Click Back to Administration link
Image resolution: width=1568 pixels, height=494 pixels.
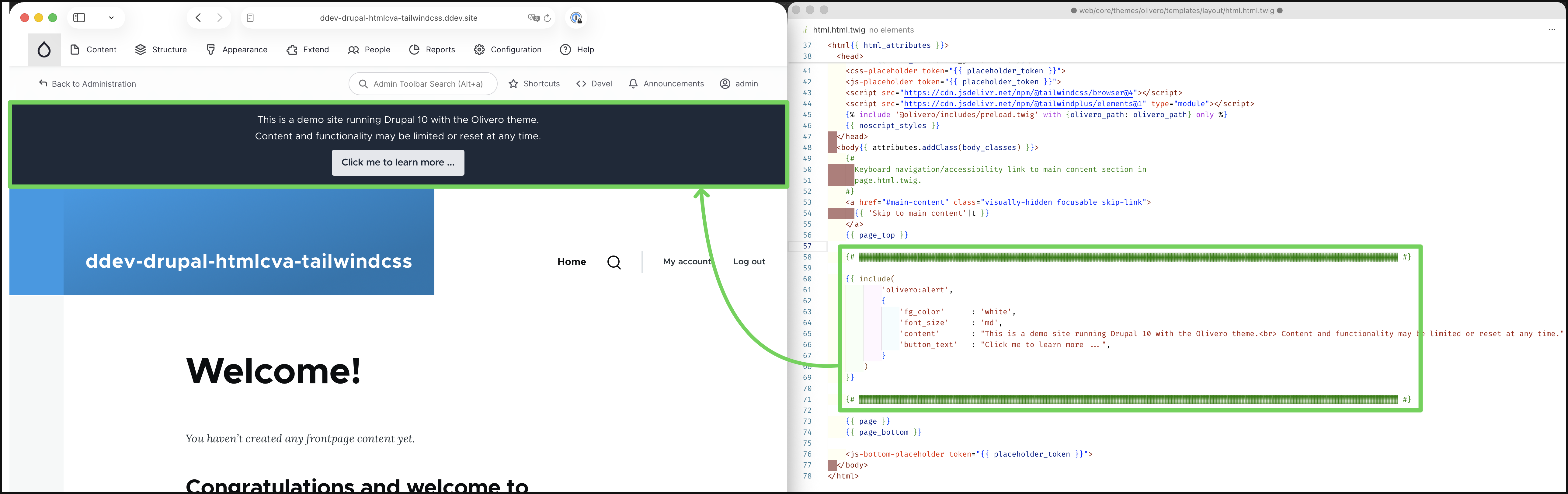[87, 84]
